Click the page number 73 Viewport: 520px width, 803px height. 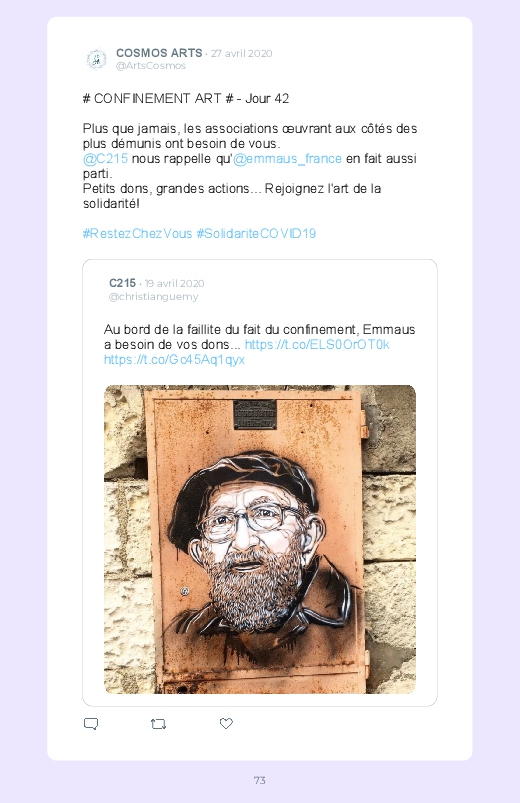coord(260,780)
